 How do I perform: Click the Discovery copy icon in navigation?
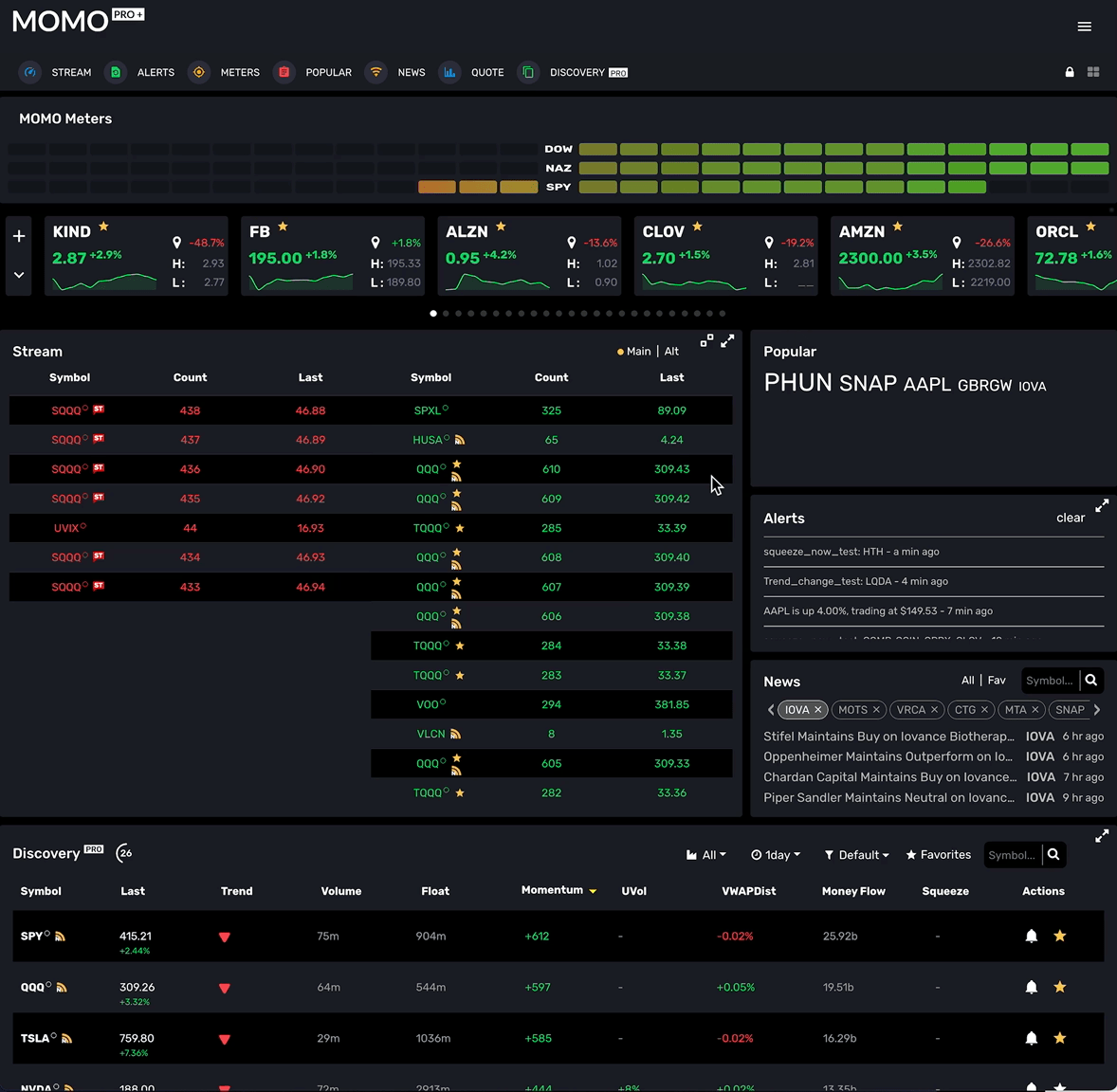tap(528, 72)
